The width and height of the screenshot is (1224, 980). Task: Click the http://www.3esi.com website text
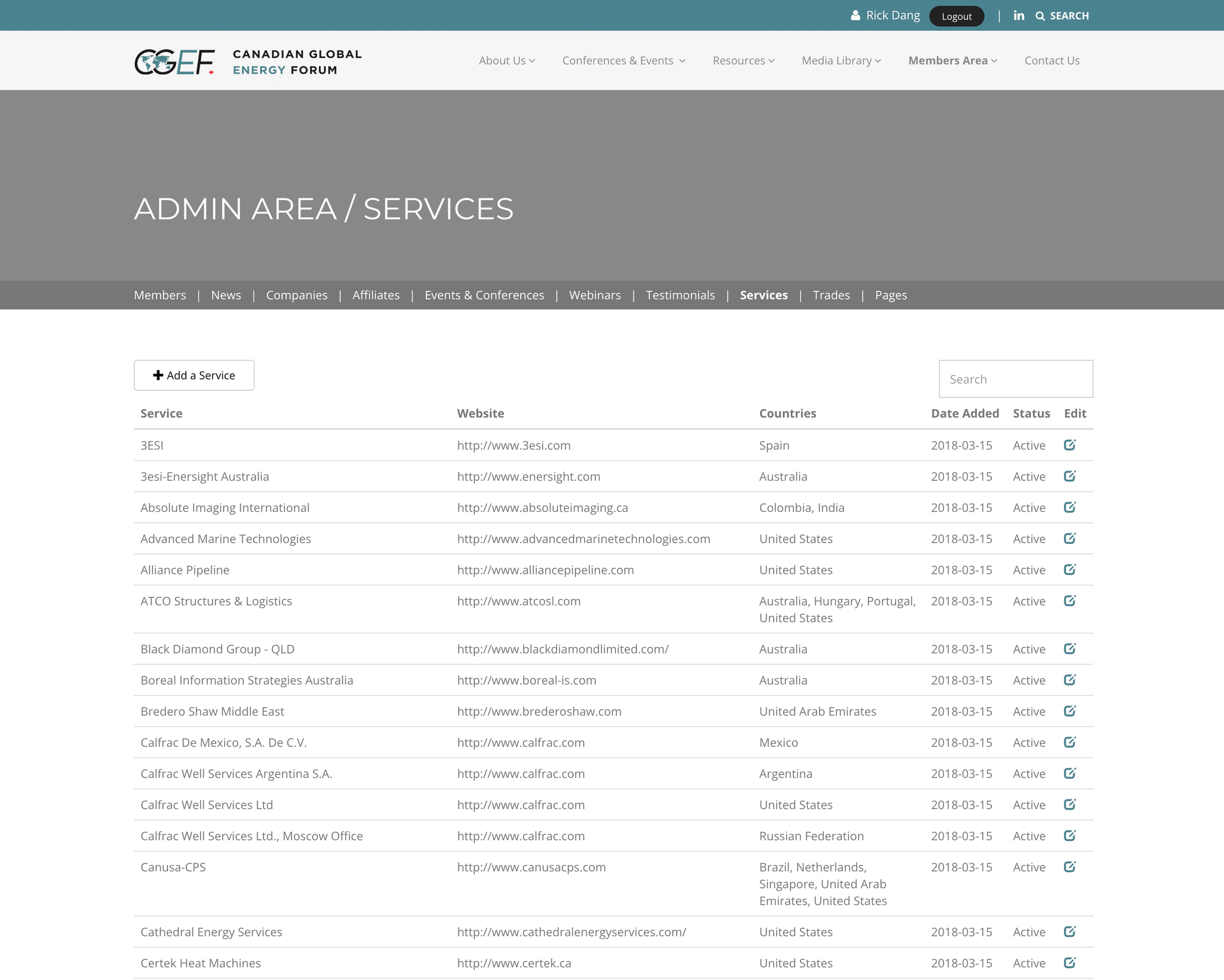click(514, 445)
